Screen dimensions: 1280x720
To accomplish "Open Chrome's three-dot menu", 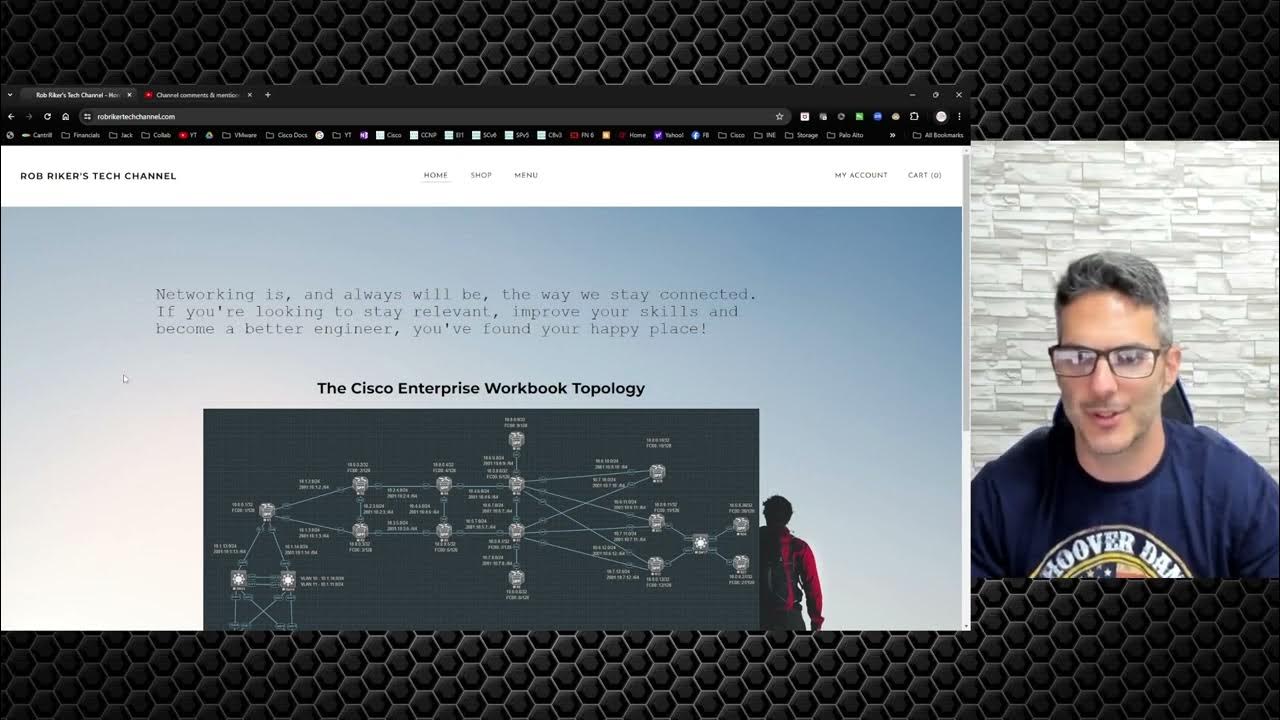I will point(959,116).
